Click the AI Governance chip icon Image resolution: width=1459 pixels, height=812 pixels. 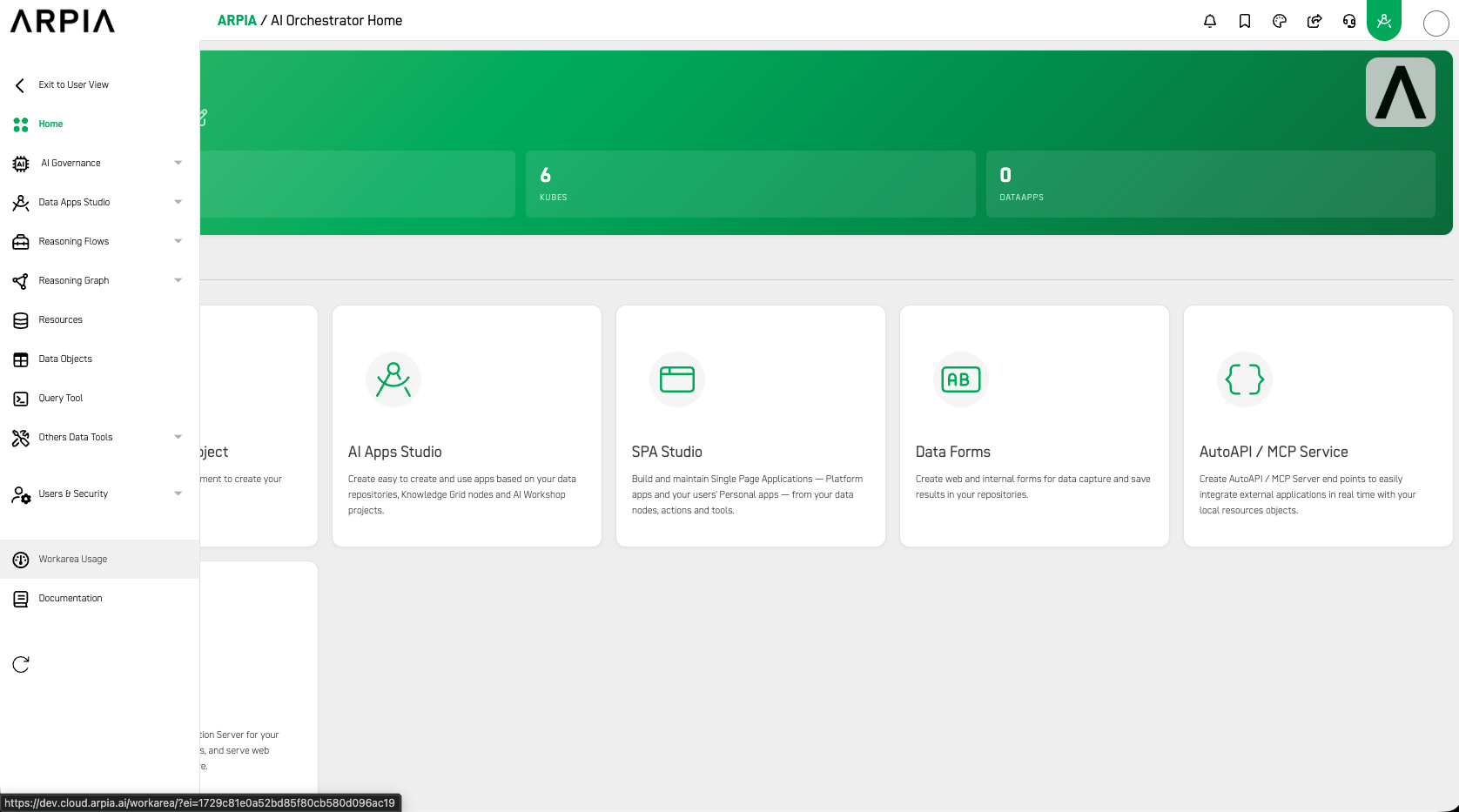pos(21,164)
